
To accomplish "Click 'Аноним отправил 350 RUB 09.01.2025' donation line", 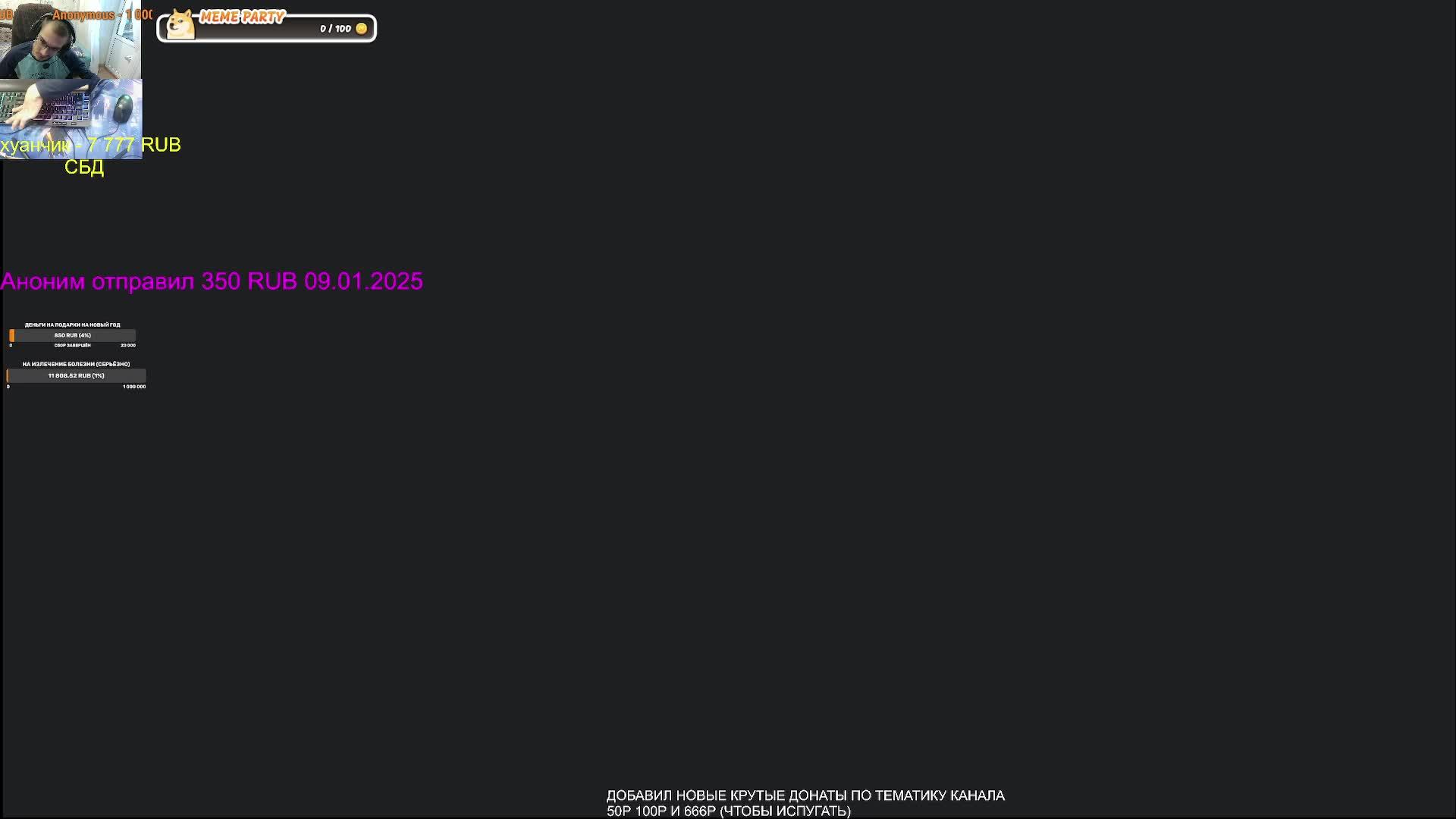I will pyautogui.click(x=212, y=281).
